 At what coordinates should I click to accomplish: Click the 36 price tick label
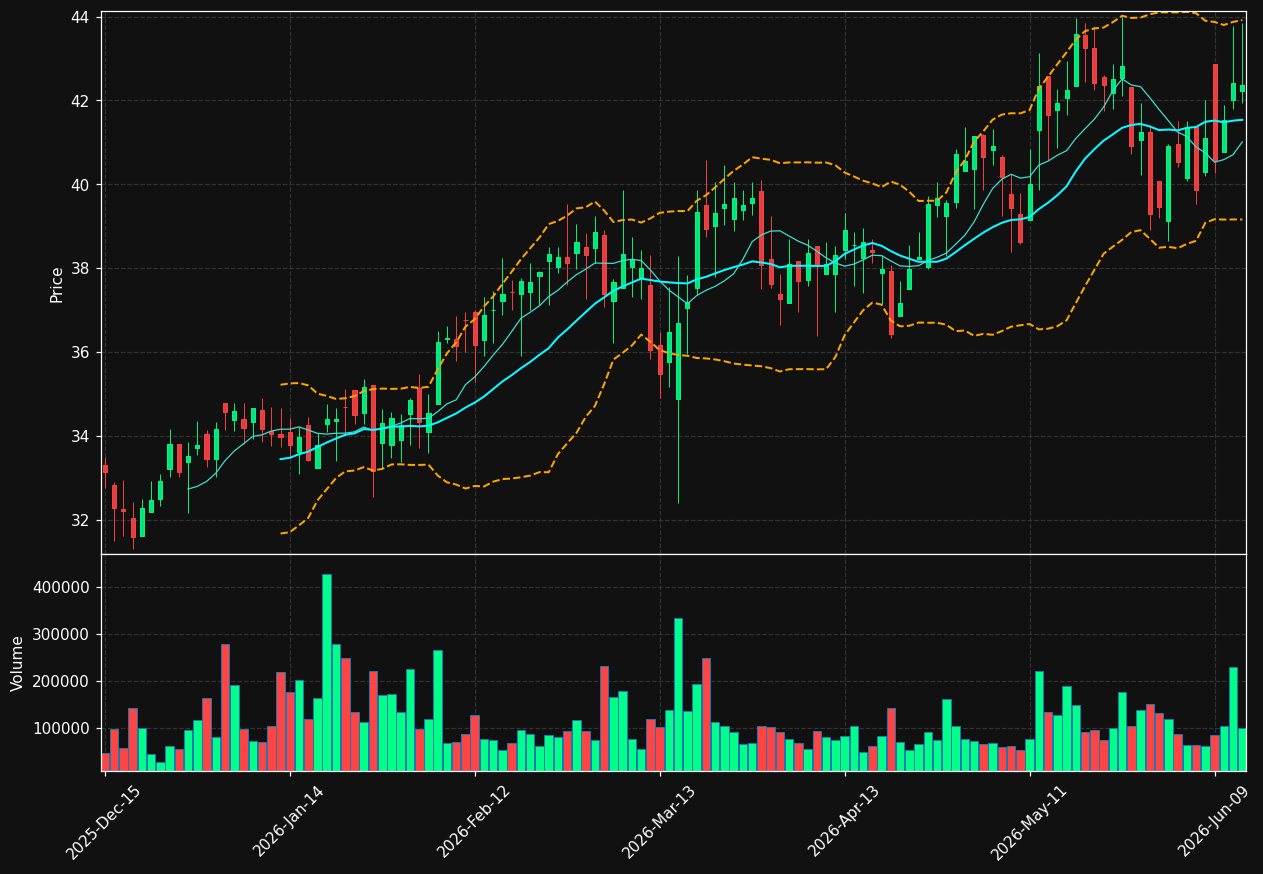coord(80,353)
